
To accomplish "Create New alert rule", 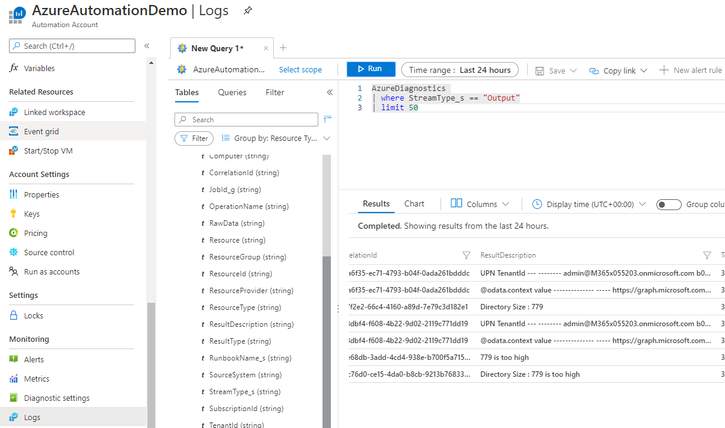I will point(690,70).
